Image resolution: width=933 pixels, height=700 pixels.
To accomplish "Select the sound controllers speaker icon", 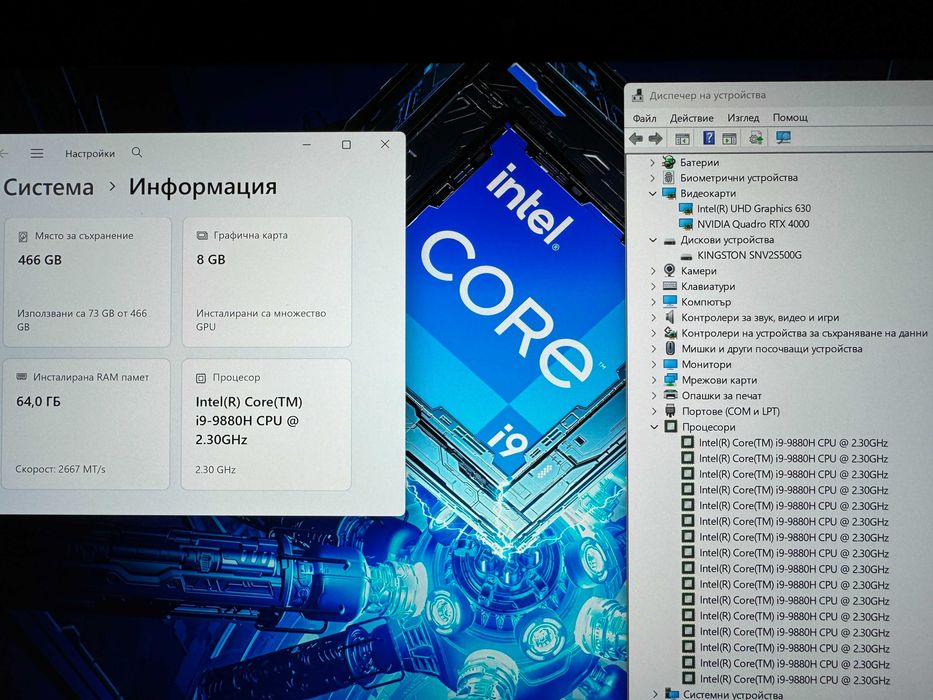I will pos(670,317).
